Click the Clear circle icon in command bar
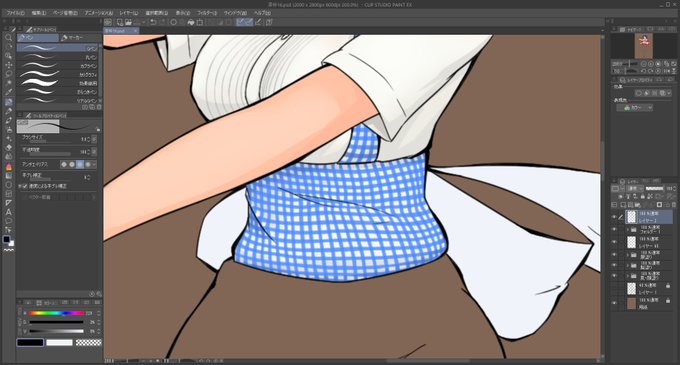The width and height of the screenshot is (680, 365). pos(173,22)
